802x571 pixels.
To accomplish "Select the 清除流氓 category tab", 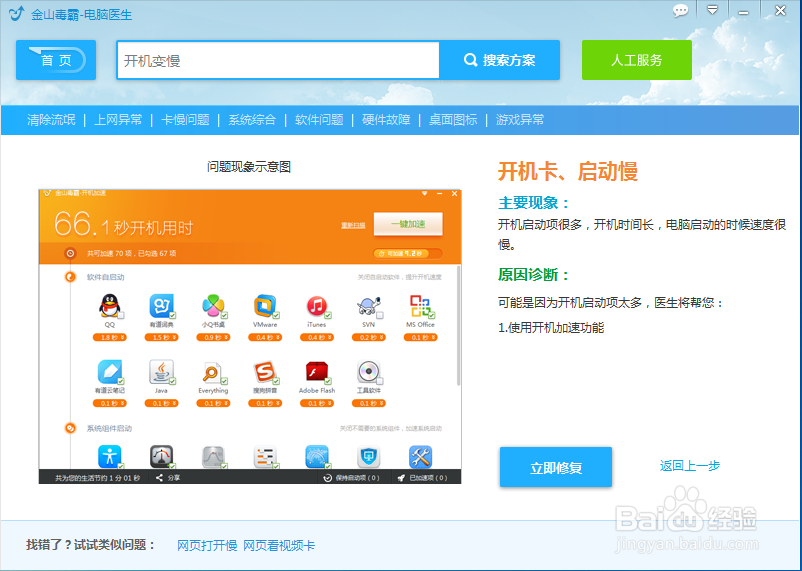I will click(51, 120).
